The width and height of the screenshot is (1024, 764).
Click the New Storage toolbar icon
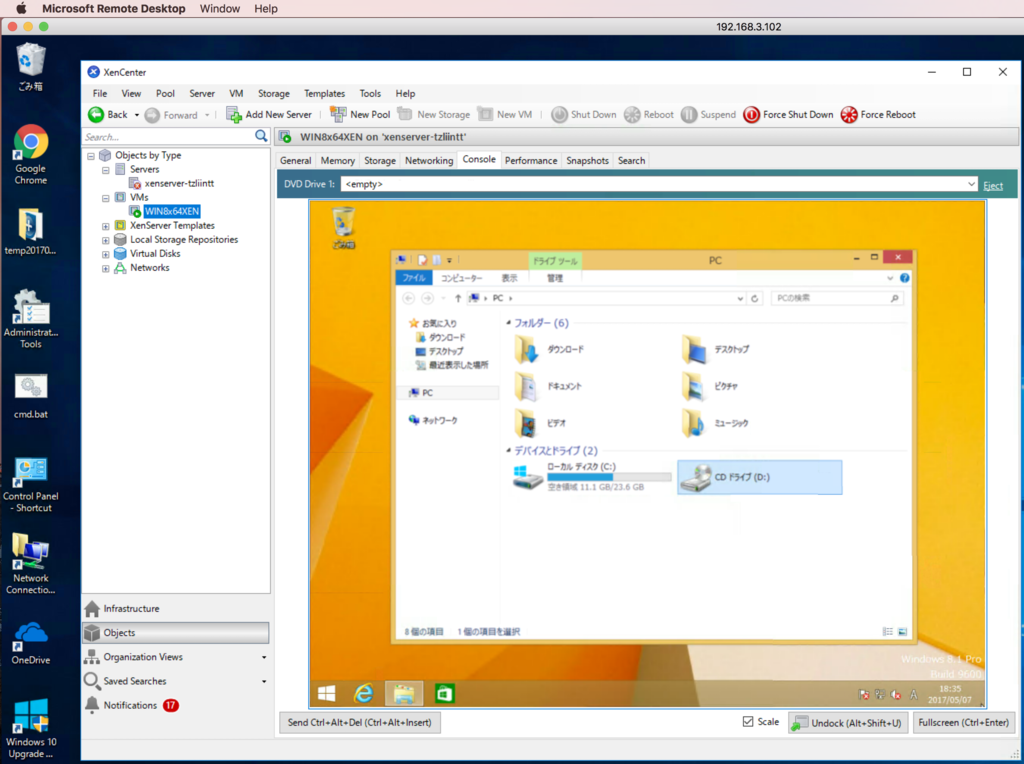coord(405,114)
